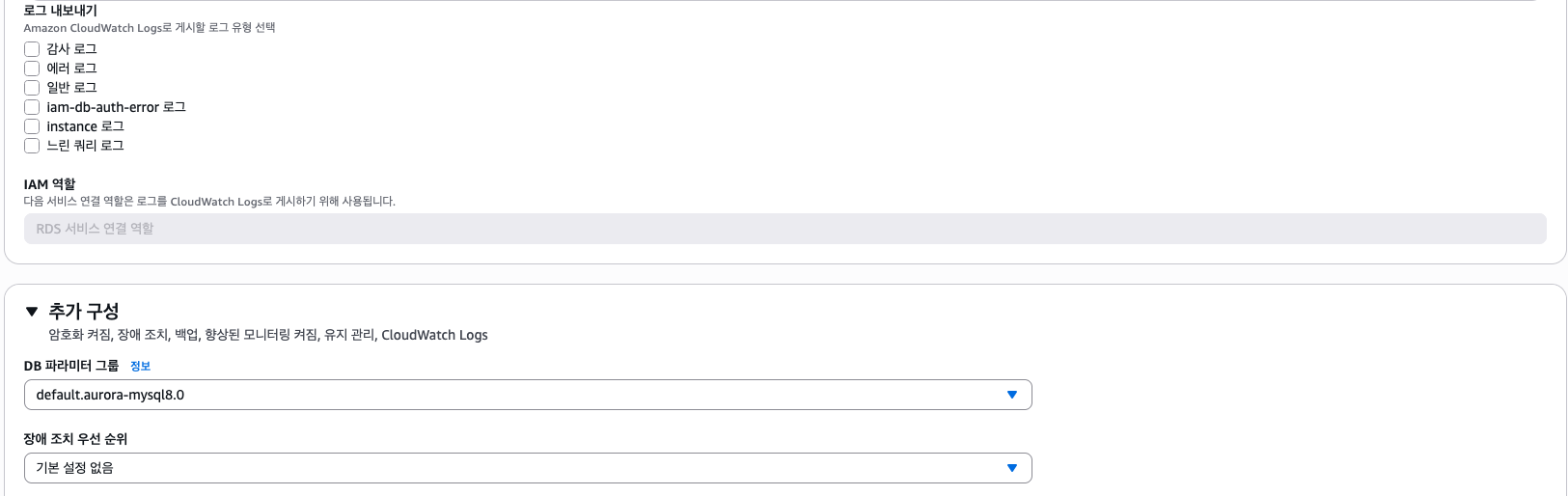Click the RDS 서비스 연결 역할 field
Screen dimensions: 1568x496
pyautogui.click(x=784, y=229)
